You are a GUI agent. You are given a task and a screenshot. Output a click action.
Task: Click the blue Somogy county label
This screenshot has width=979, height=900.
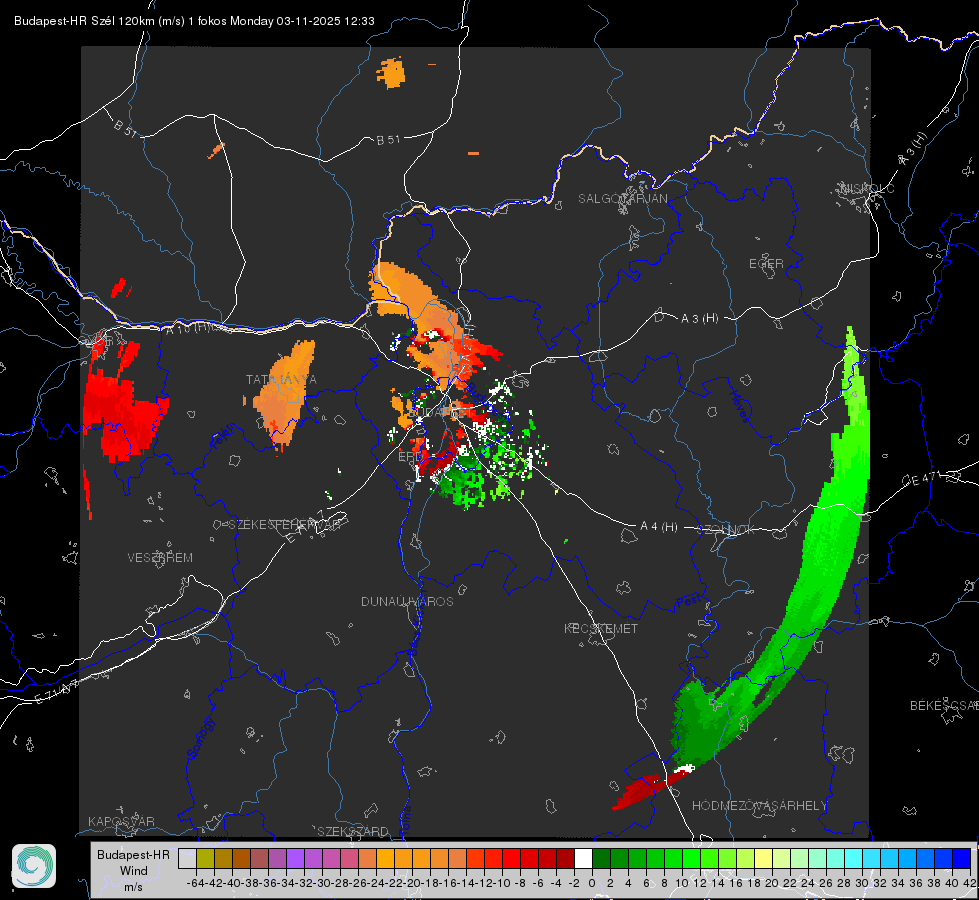[200, 738]
